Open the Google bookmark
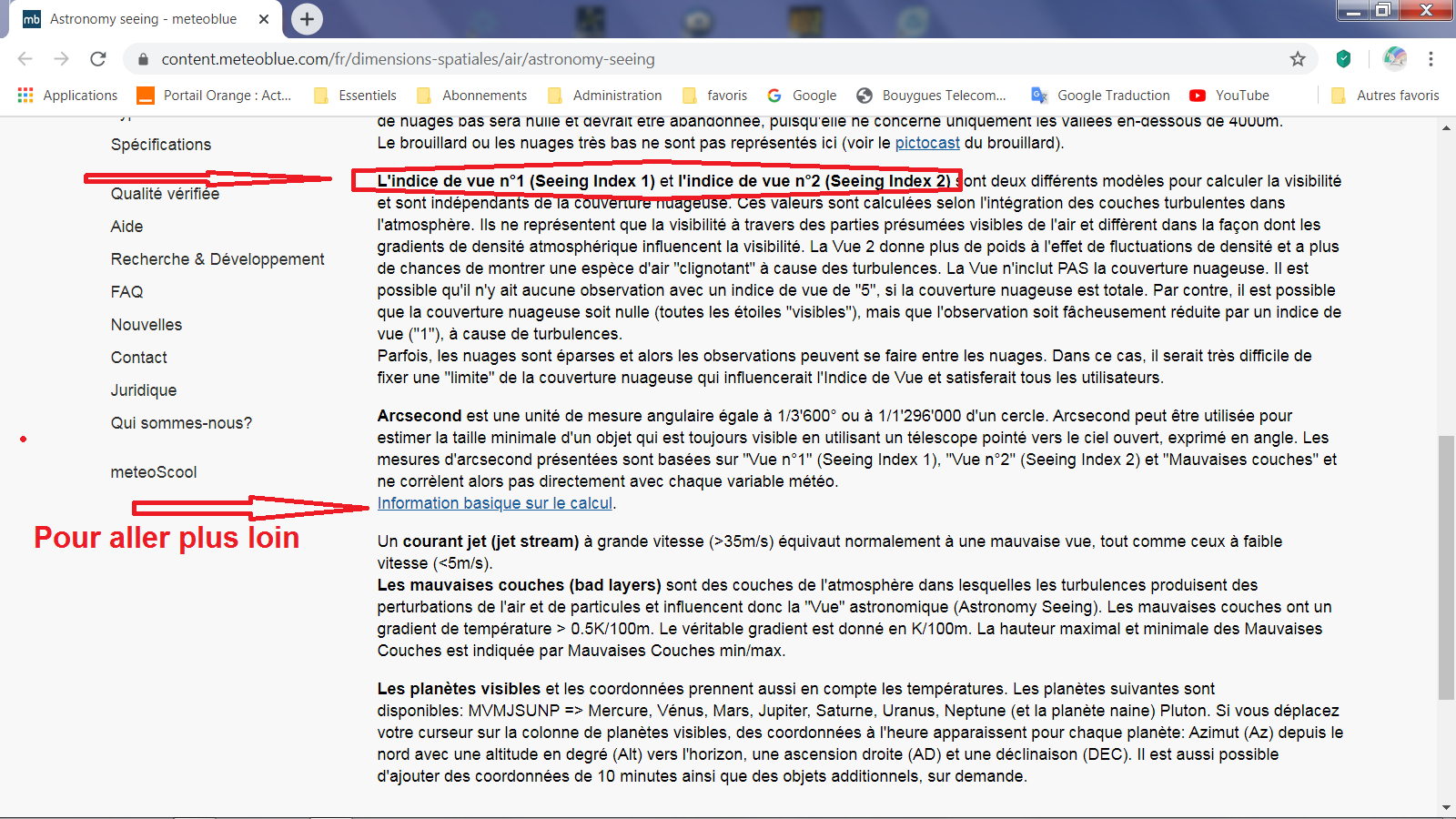Screen dimensions: 1456x819 pos(802,96)
